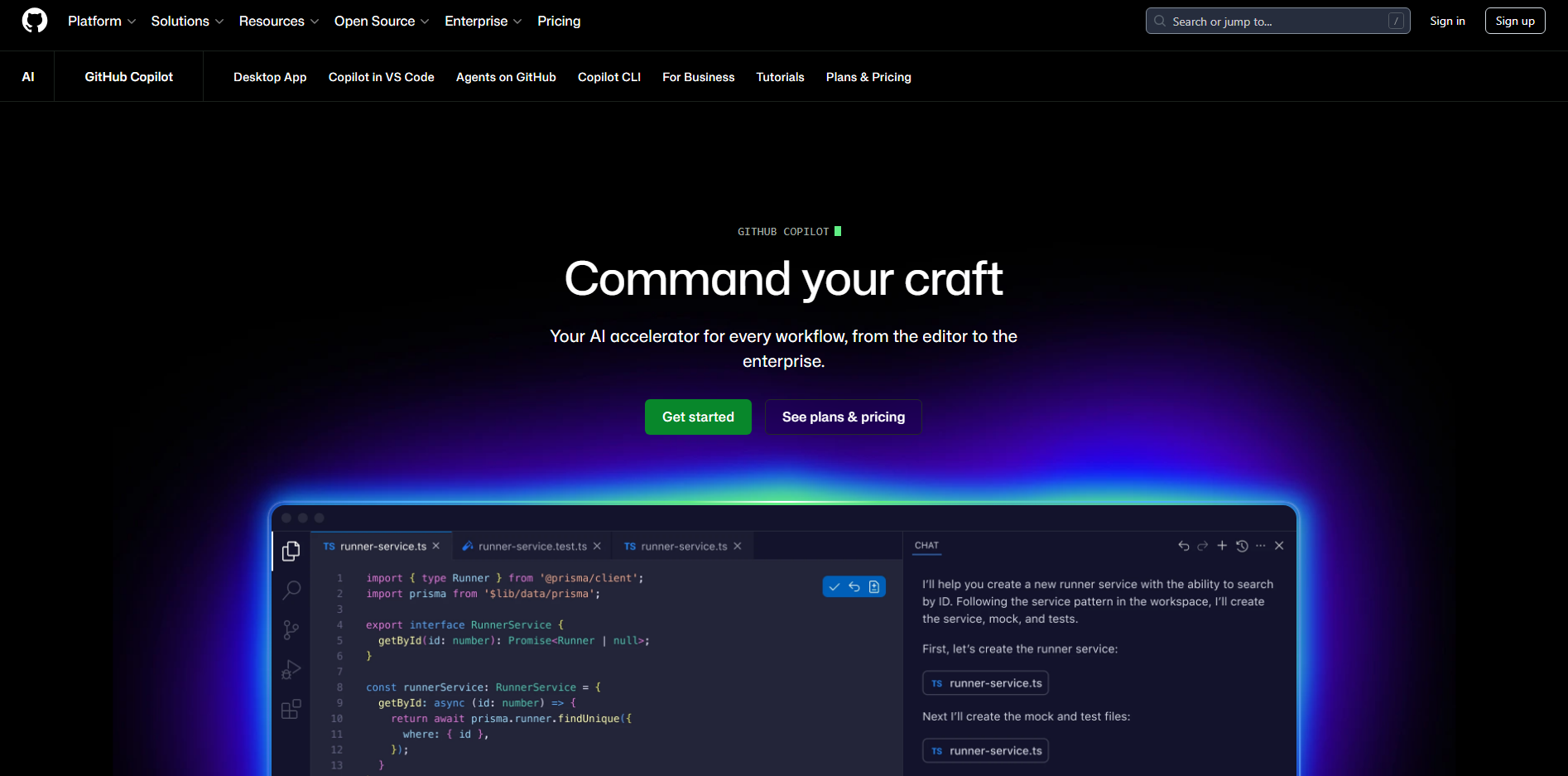1568x776 pixels.
Task: Click the Sign up button
Action: (1515, 21)
